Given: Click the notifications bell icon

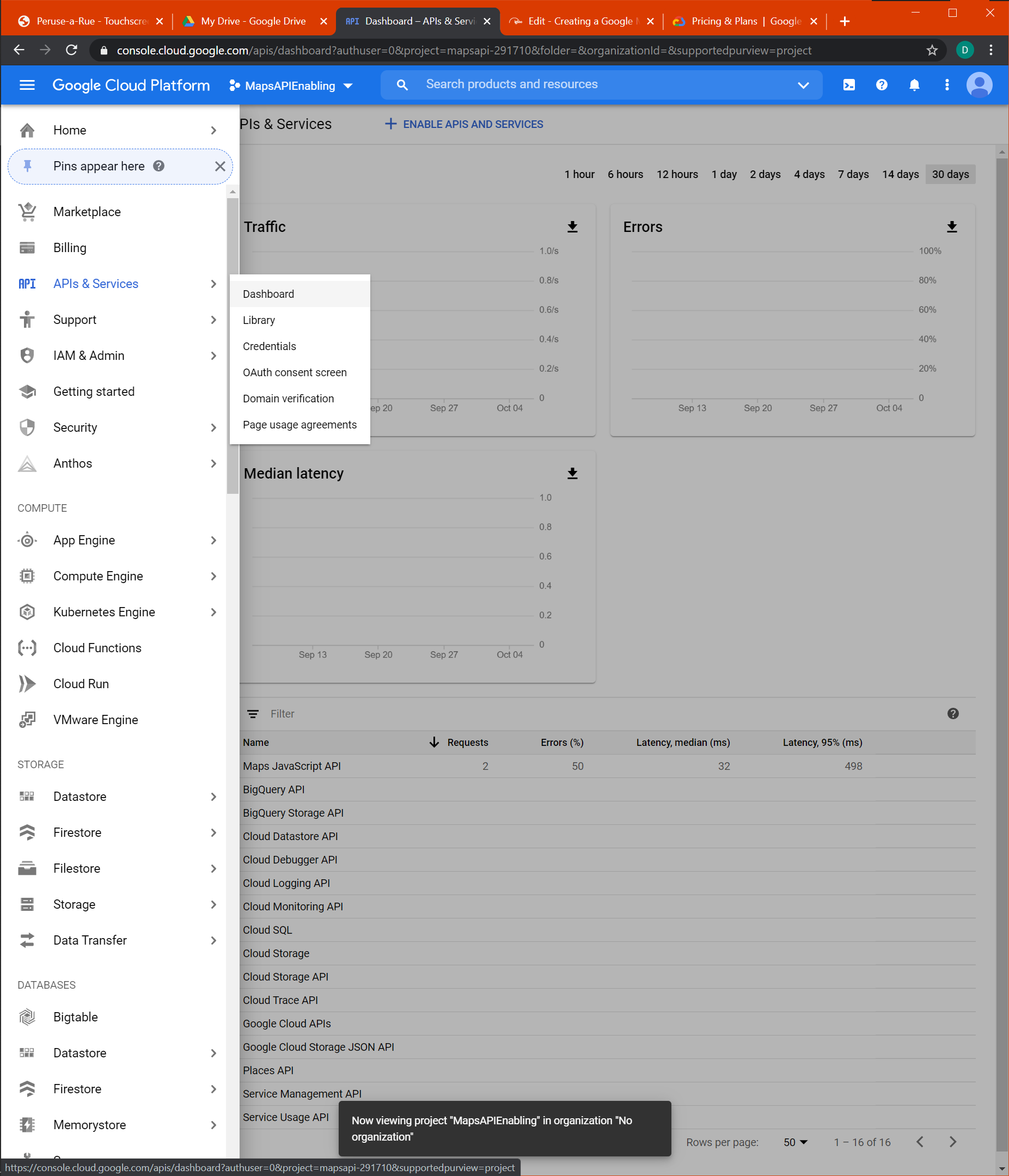Looking at the screenshot, I should click(914, 85).
